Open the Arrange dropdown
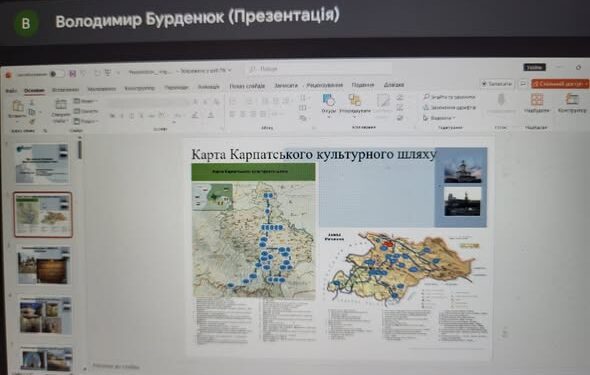Viewport: 590px width, 375px height. point(355,104)
